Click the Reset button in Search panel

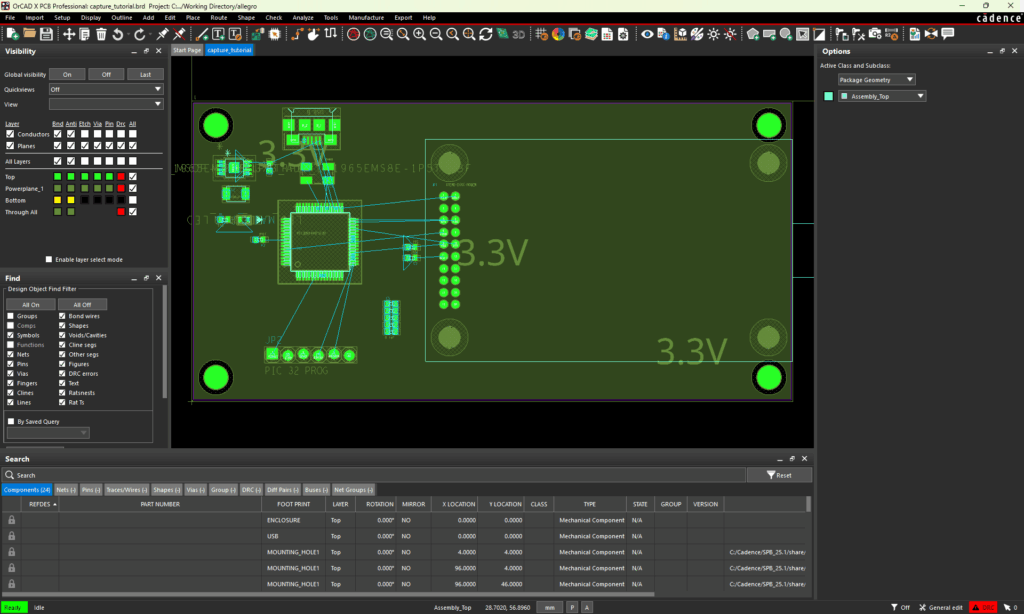[x=778, y=474]
